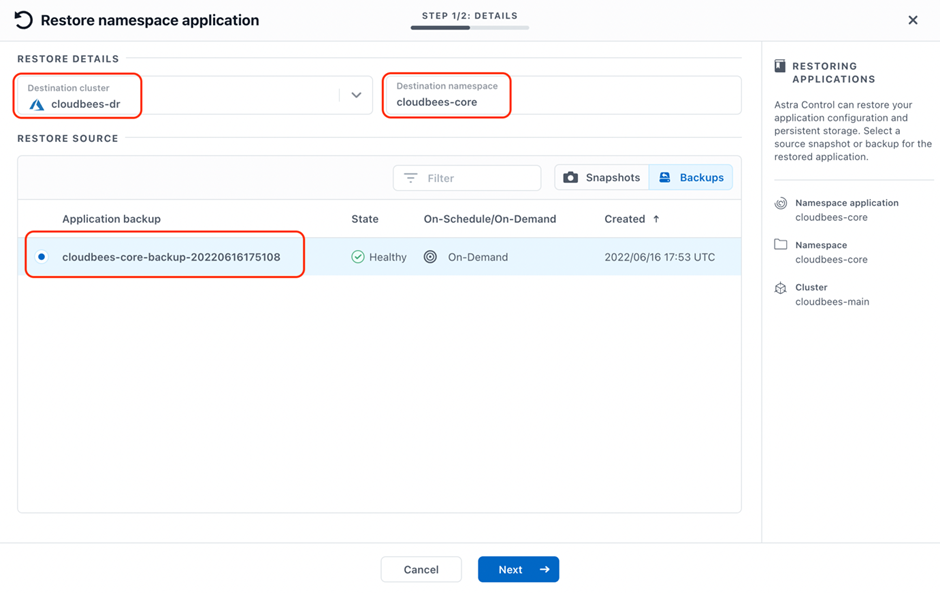Click the green Healthy checkmark icon
The image size is (940, 593).
358,257
